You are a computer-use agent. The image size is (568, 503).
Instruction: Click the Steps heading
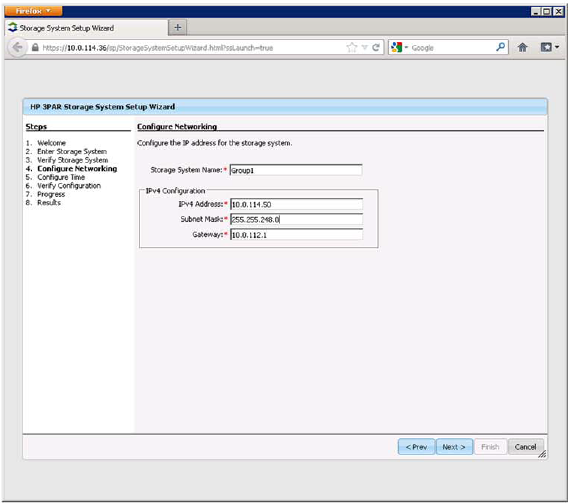pyautogui.click(x=36, y=126)
